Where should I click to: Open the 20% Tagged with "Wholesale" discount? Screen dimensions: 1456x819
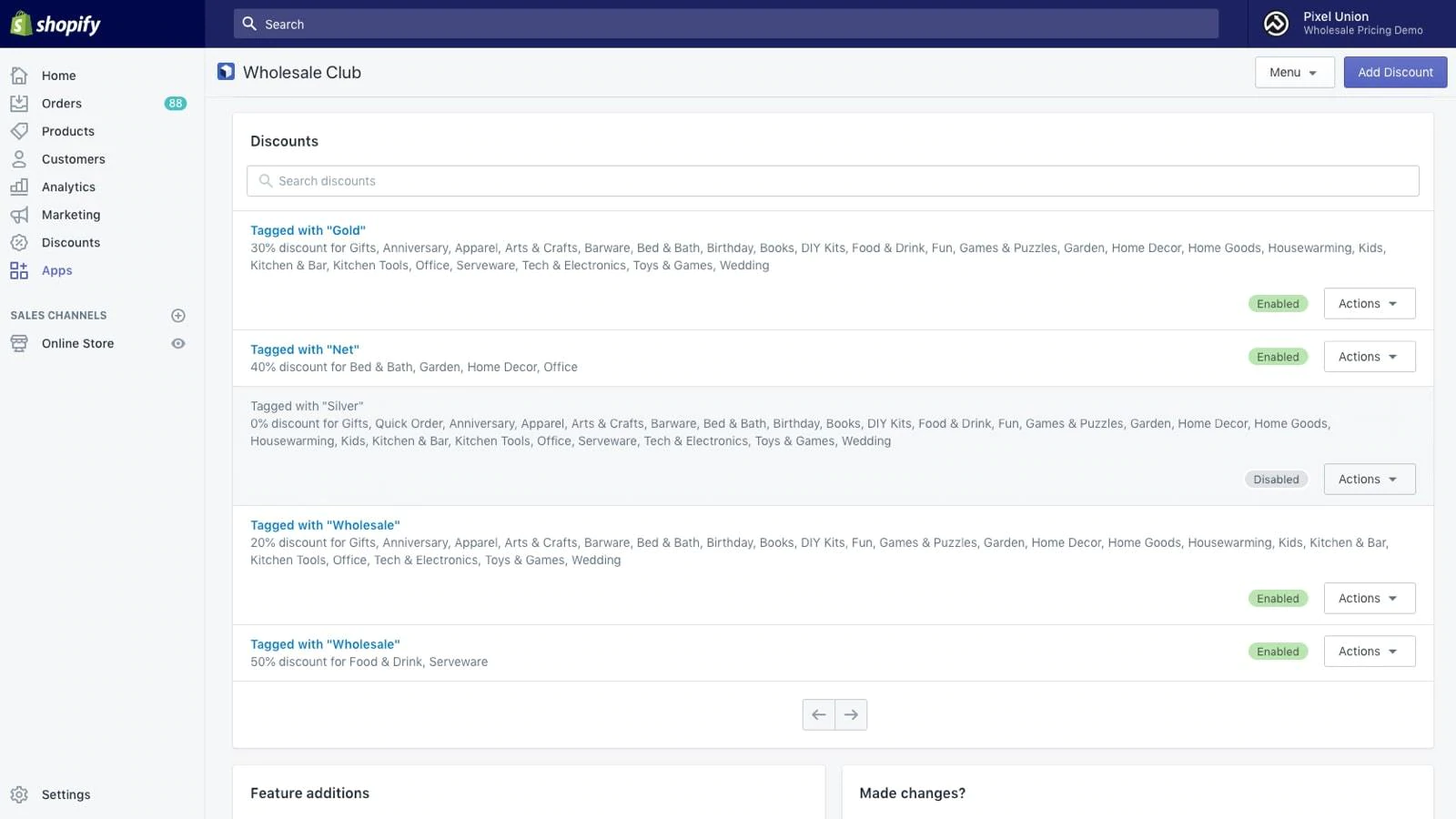pyautogui.click(x=325, y=526)
